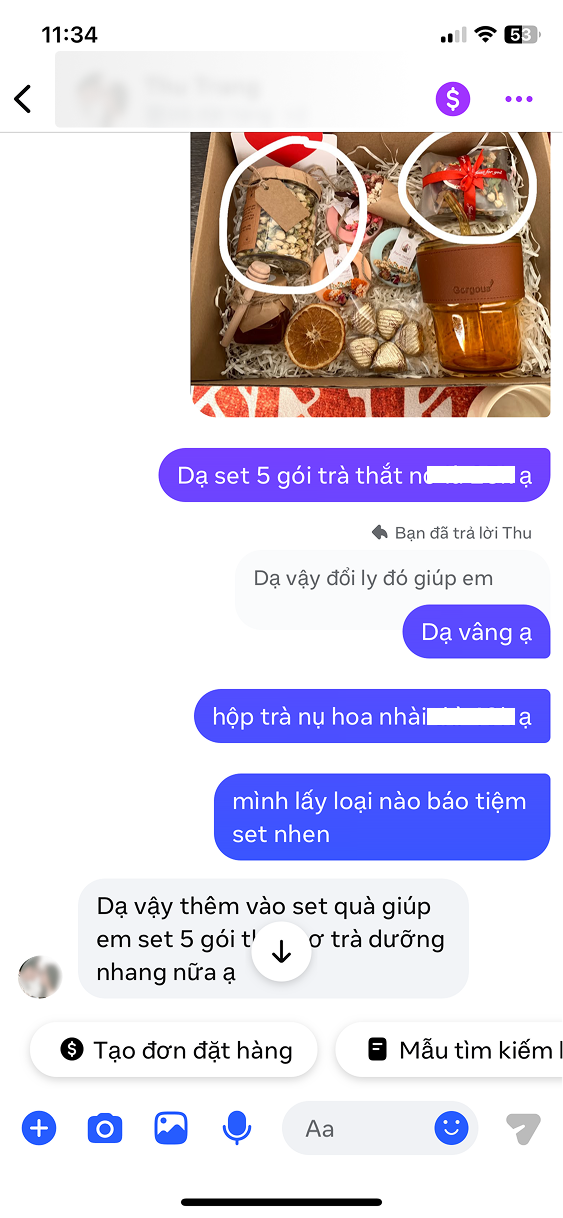563x1218 pixels.
Task: Jump to latest message with down arrow
Action: pyautogui.click(x=281, y=951)
